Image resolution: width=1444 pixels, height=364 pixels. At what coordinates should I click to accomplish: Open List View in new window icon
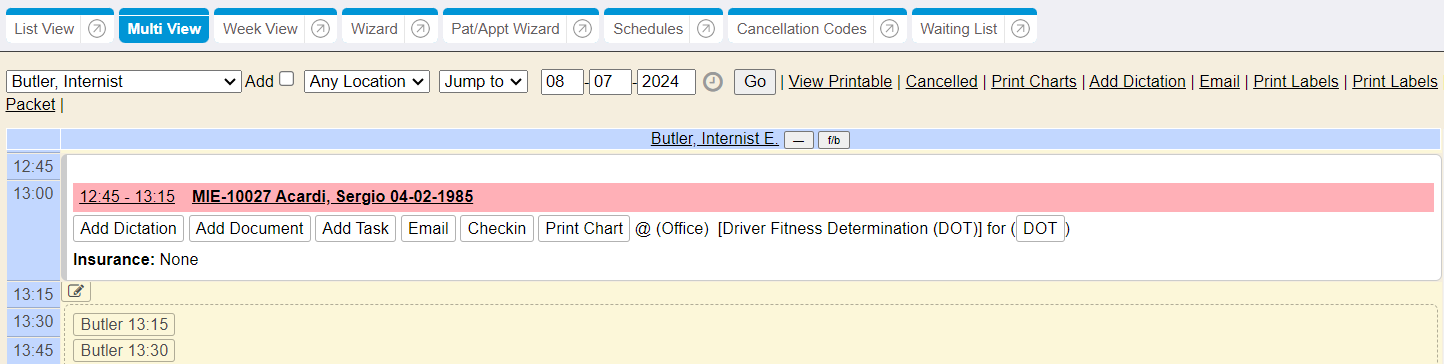click(97, 29)
